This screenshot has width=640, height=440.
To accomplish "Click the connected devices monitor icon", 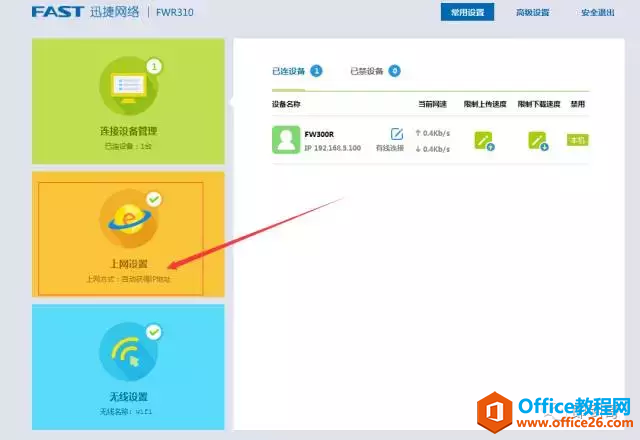I will click(129, 86).
